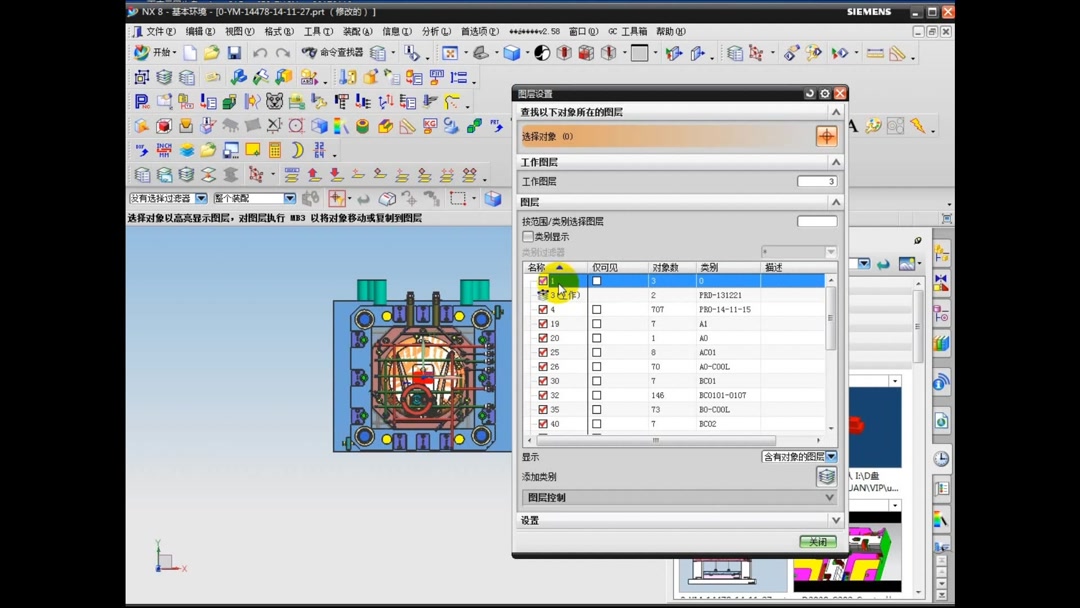Click the New file icon
1080x608 pixels.
tap(190, 52)
